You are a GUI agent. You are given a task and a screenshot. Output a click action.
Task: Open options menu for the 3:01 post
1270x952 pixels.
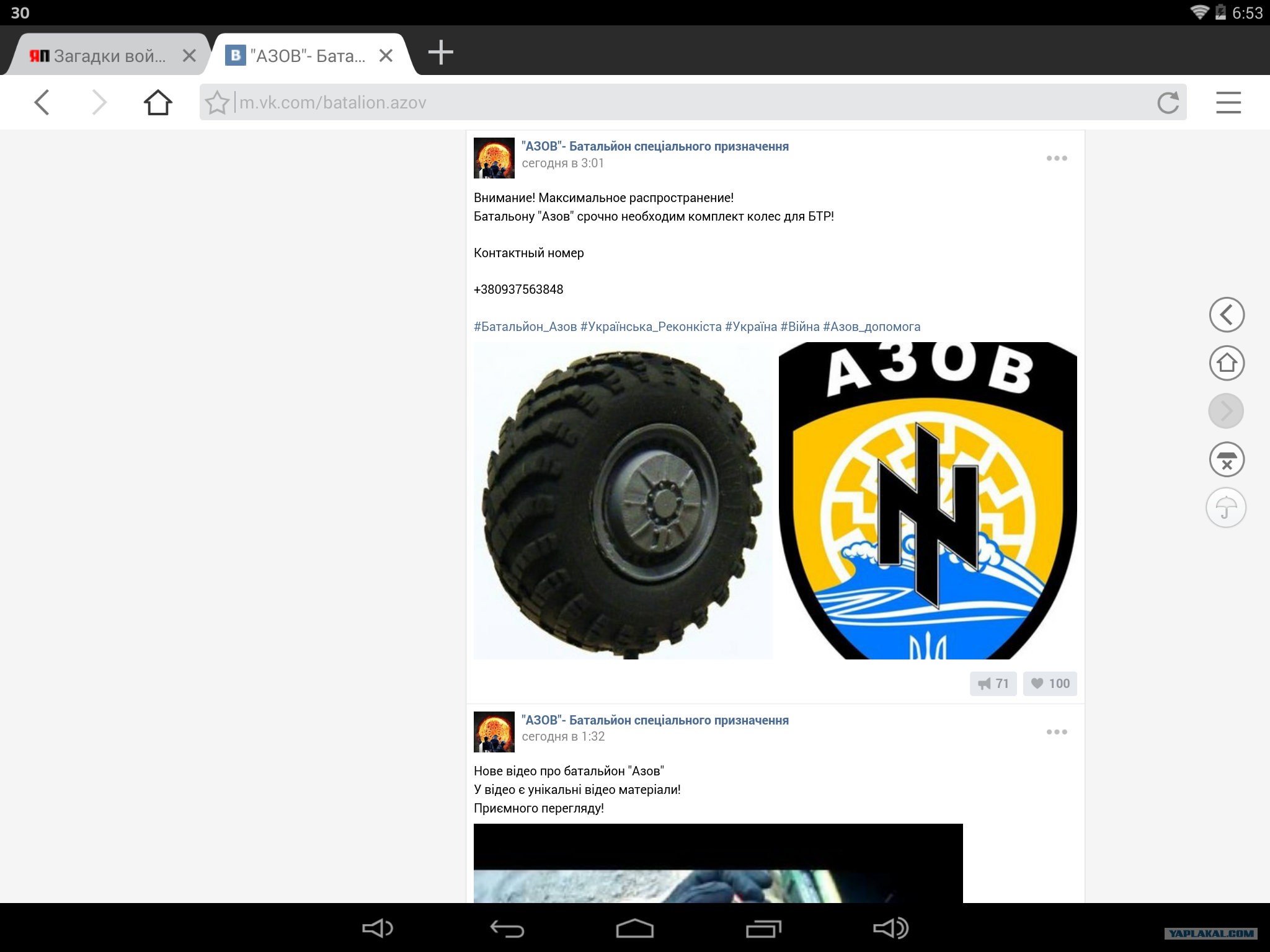coord(1057,158)
